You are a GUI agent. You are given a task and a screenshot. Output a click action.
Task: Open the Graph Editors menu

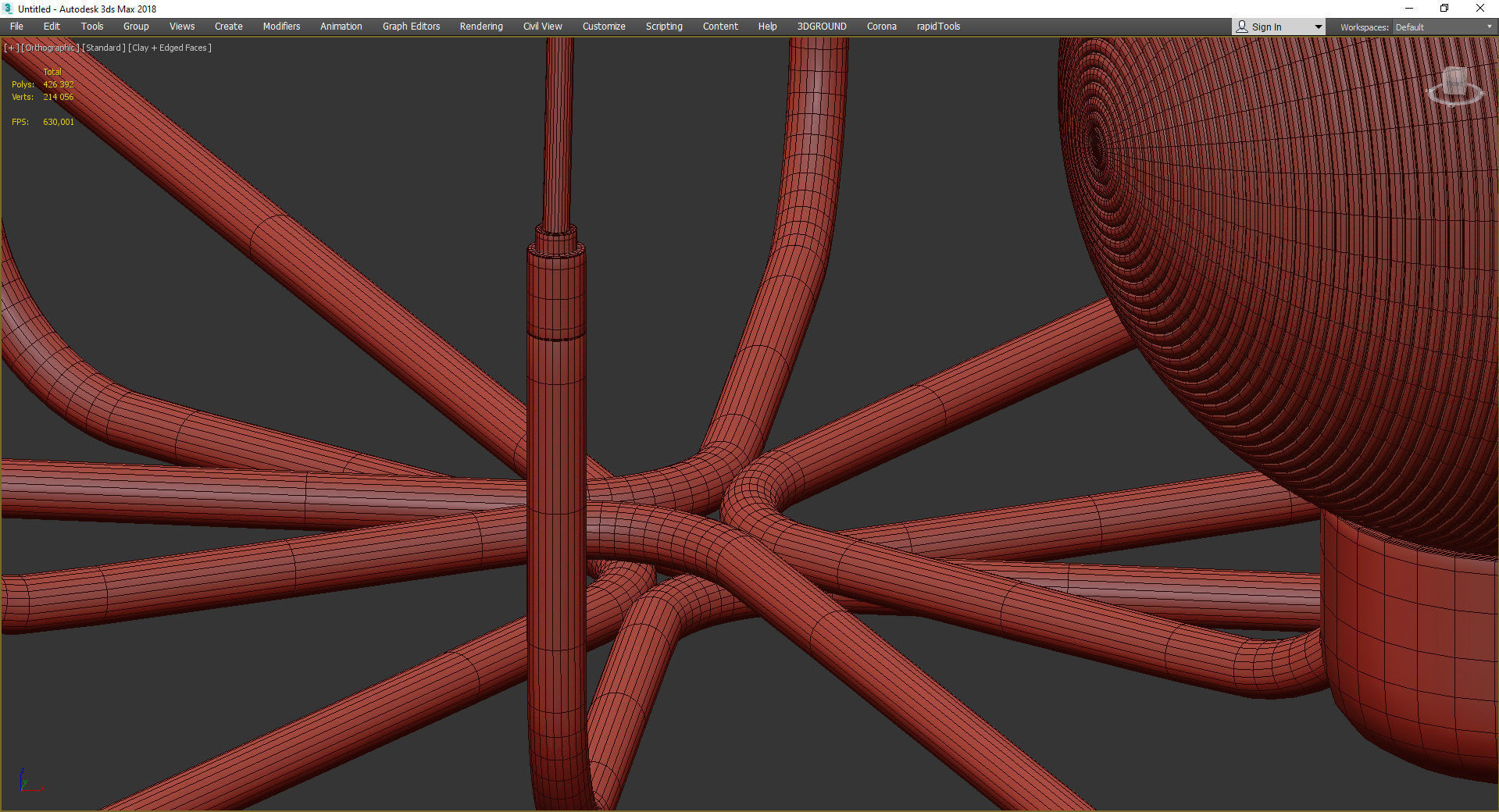click(411, 27)
